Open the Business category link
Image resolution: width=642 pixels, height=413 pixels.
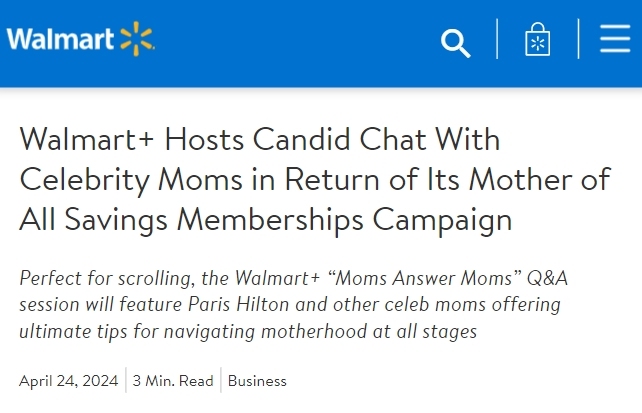coord(257,381)
